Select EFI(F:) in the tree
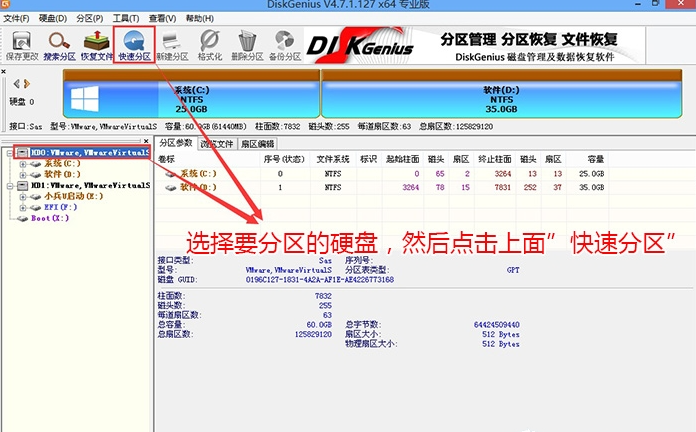The width and height of the screenshot is (696, 432). point(60,207)
